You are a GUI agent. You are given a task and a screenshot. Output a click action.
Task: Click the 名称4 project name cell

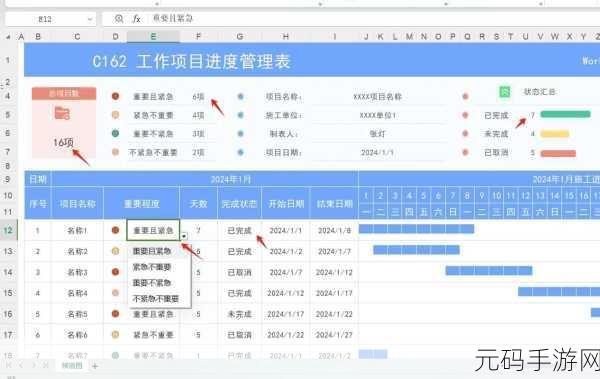[77, 293]
